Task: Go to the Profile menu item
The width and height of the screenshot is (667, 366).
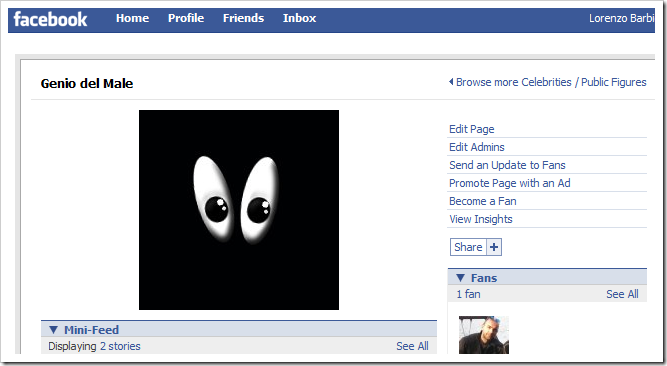Action: click(x=186, y=18)
